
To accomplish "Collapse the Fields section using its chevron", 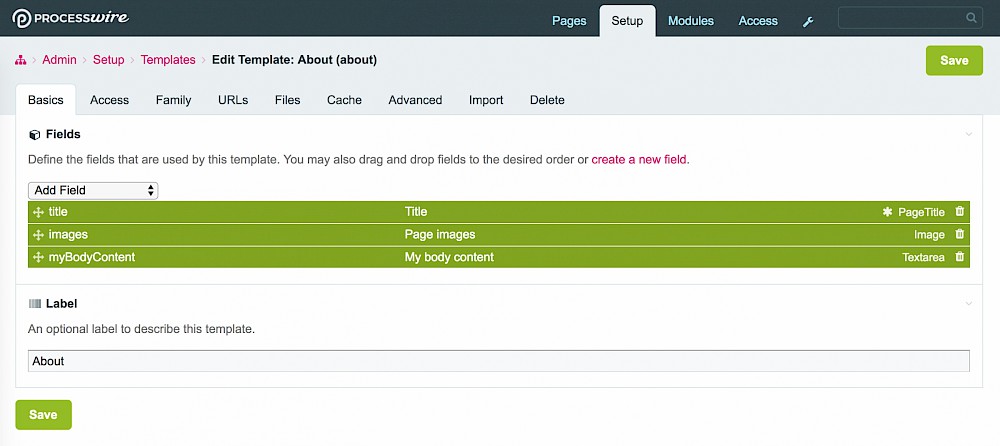I will pos(969,135).
